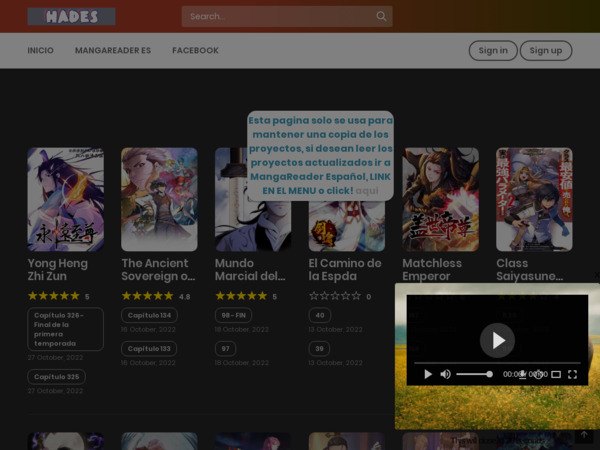
Task: Click the five-star rating of Yong Heng Zhi Zun
Action: coord(54,296)
